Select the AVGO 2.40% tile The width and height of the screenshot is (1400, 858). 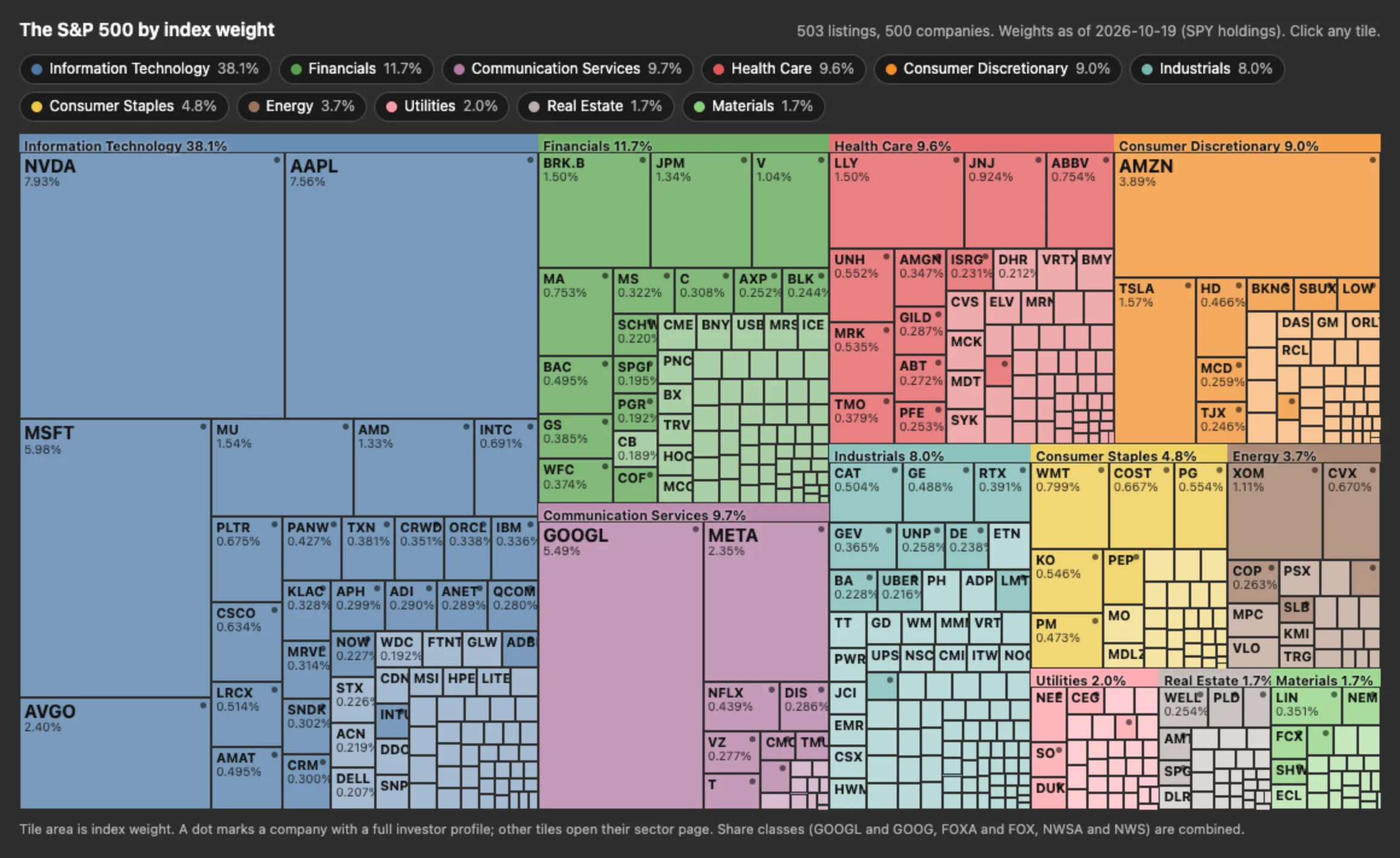coord(115,753)
